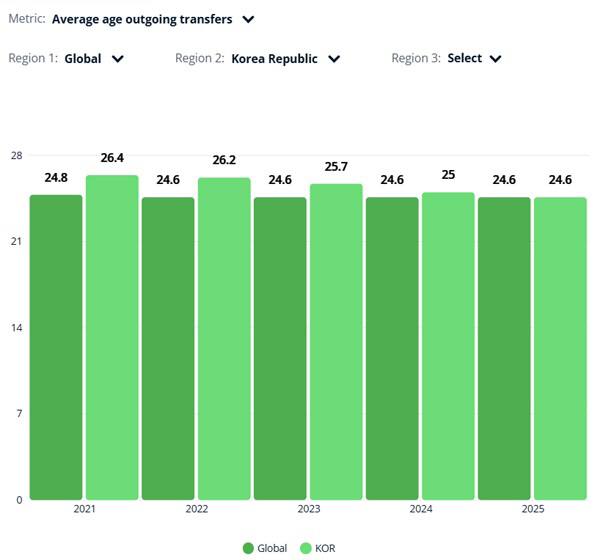600x560 pixels.
Task: Open the Metric dropdown chevron
Action: pyautogui.click(x=249, y=19)
